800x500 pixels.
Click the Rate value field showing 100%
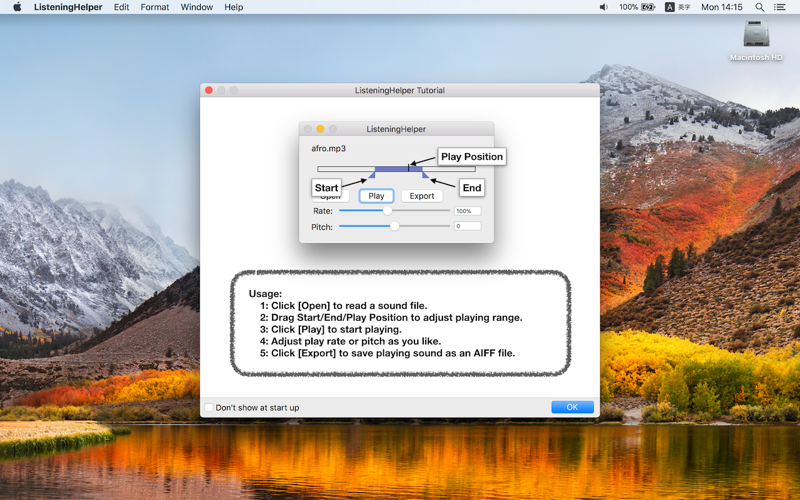pos(467,211)
